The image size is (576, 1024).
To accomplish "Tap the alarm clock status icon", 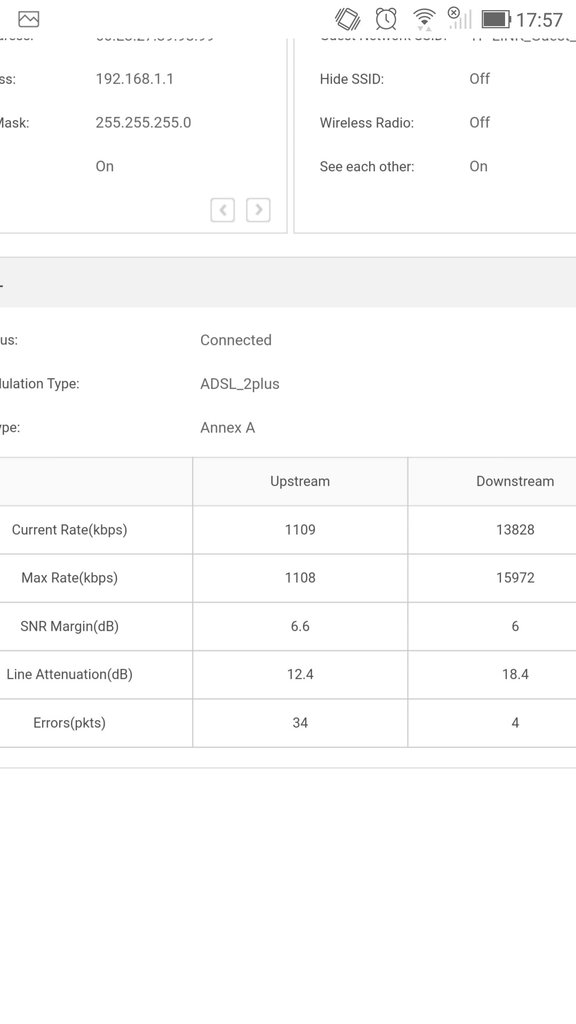I will point(386,19).
